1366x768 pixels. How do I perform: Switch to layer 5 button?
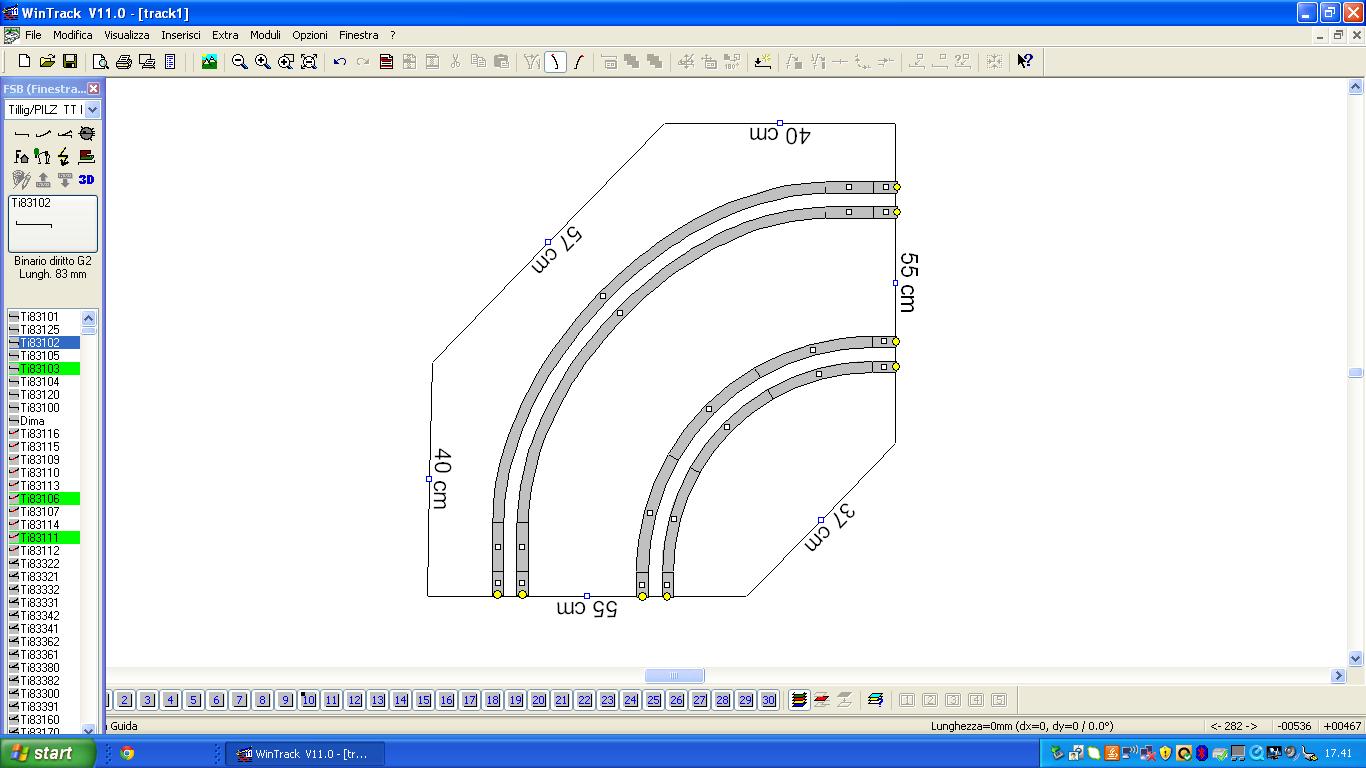pyautogui.click(x=194, y=700)
